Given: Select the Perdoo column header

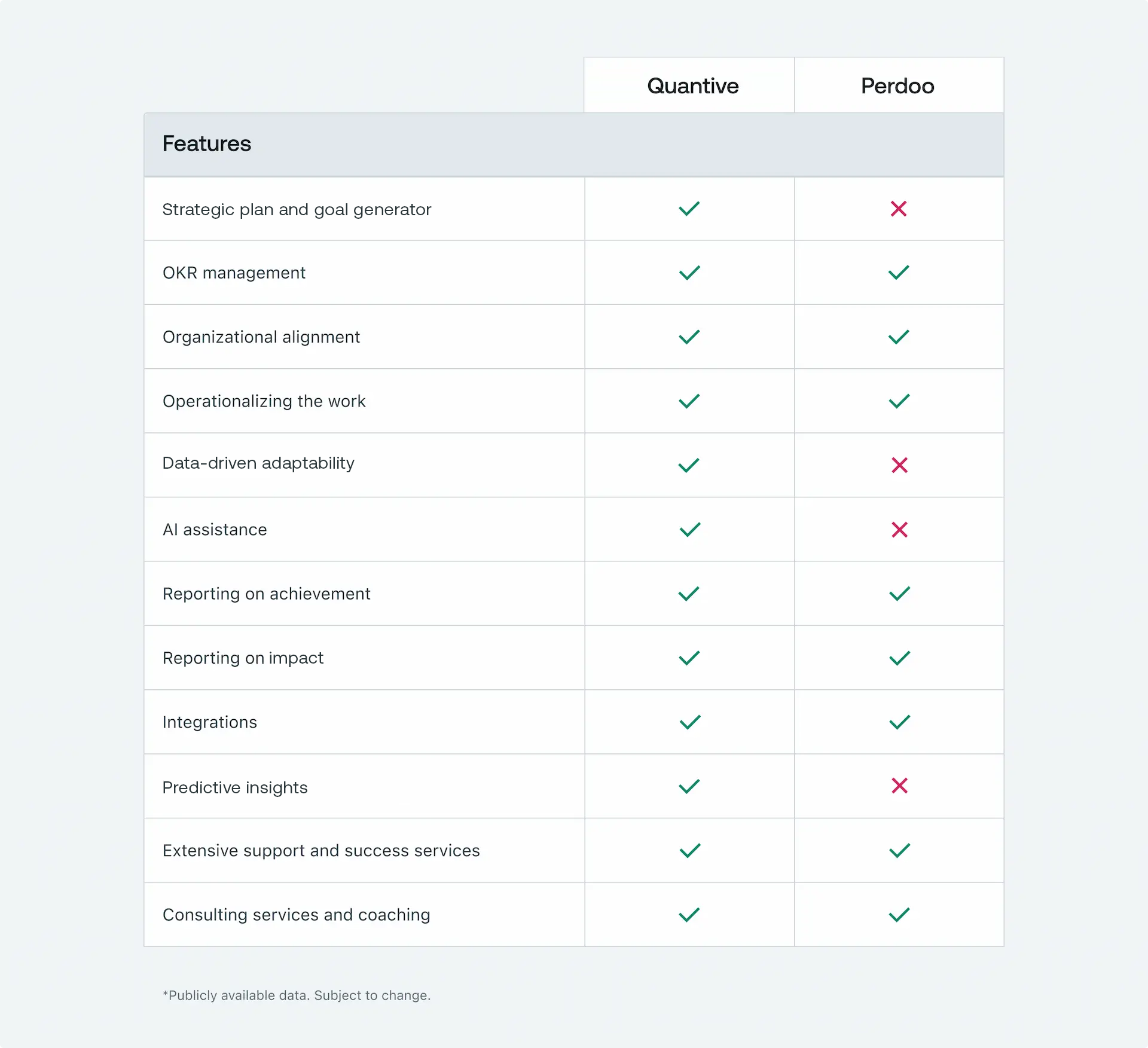Looking at the screenshot, I should 897,86.
